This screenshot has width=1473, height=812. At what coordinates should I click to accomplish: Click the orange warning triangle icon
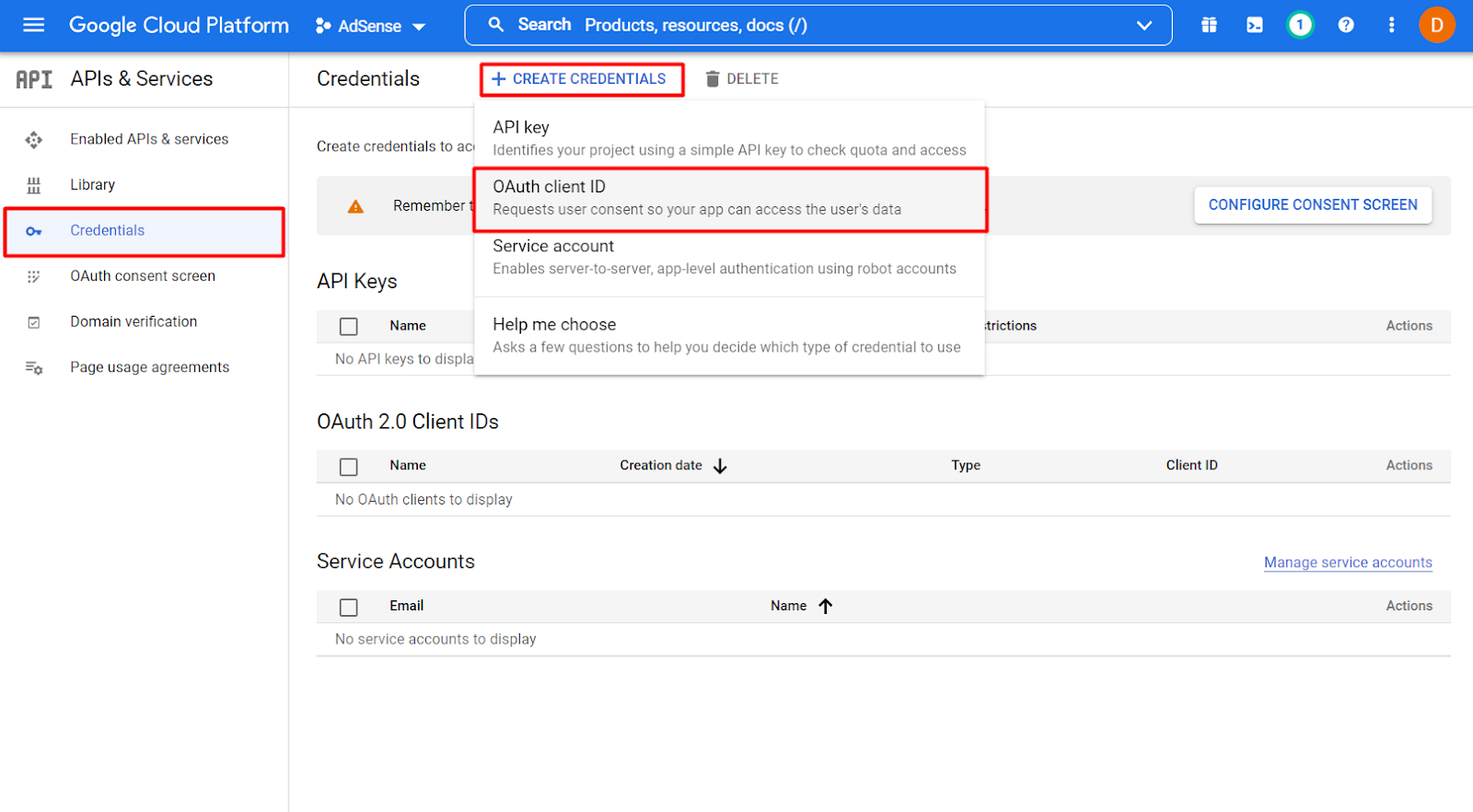[355, 206]
